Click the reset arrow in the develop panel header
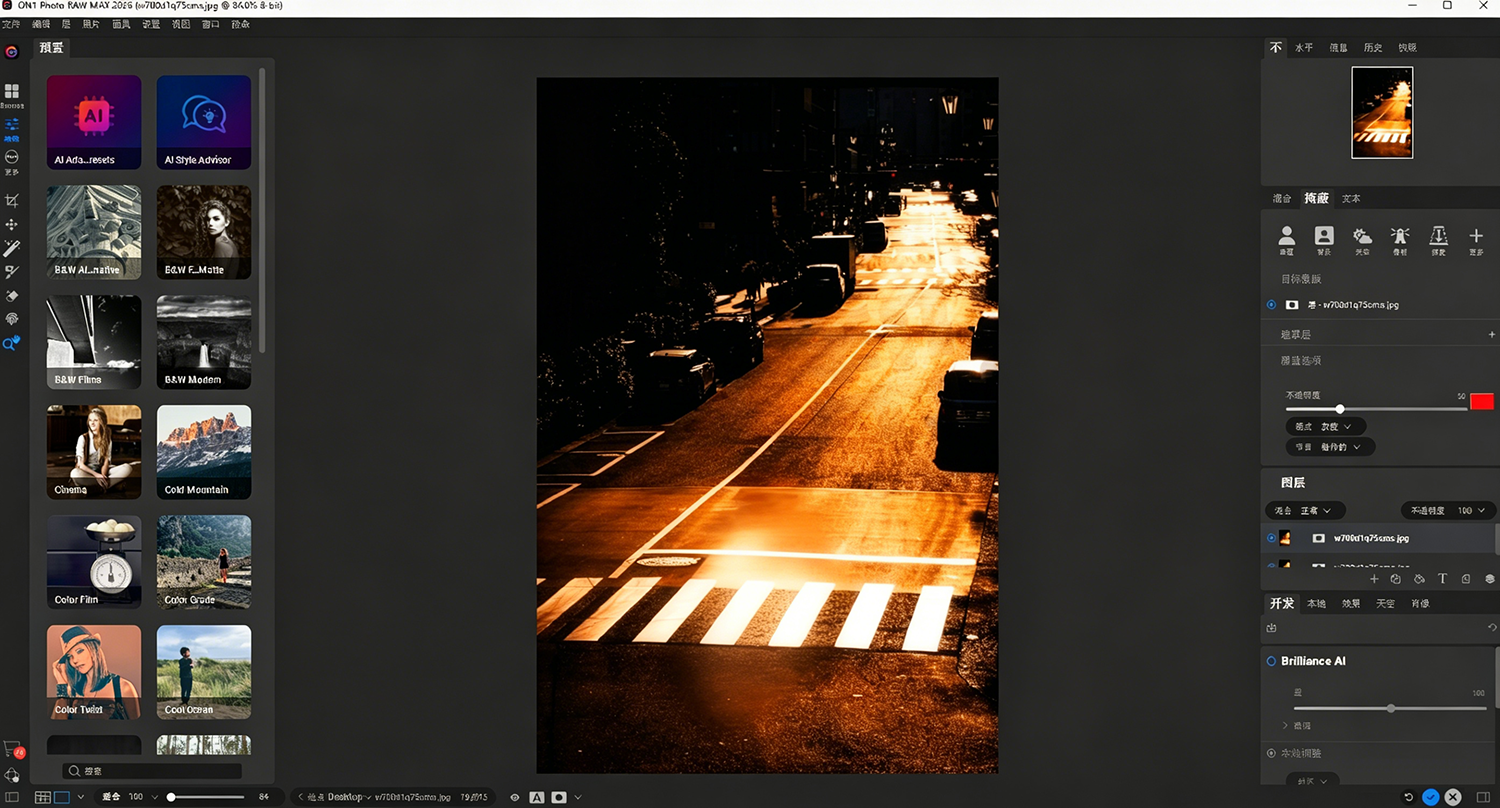This screenshot has height=808, width=1500. pos(1492,628)
